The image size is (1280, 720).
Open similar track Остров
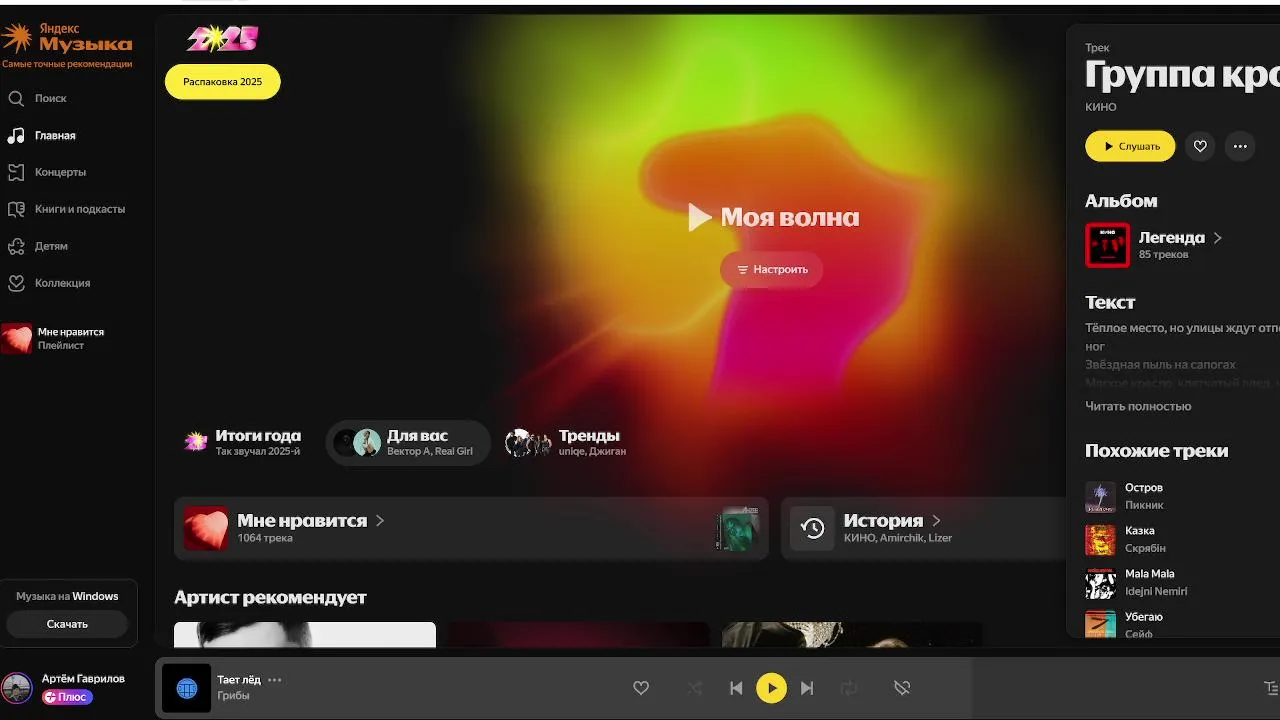[x=1144, y=488]
